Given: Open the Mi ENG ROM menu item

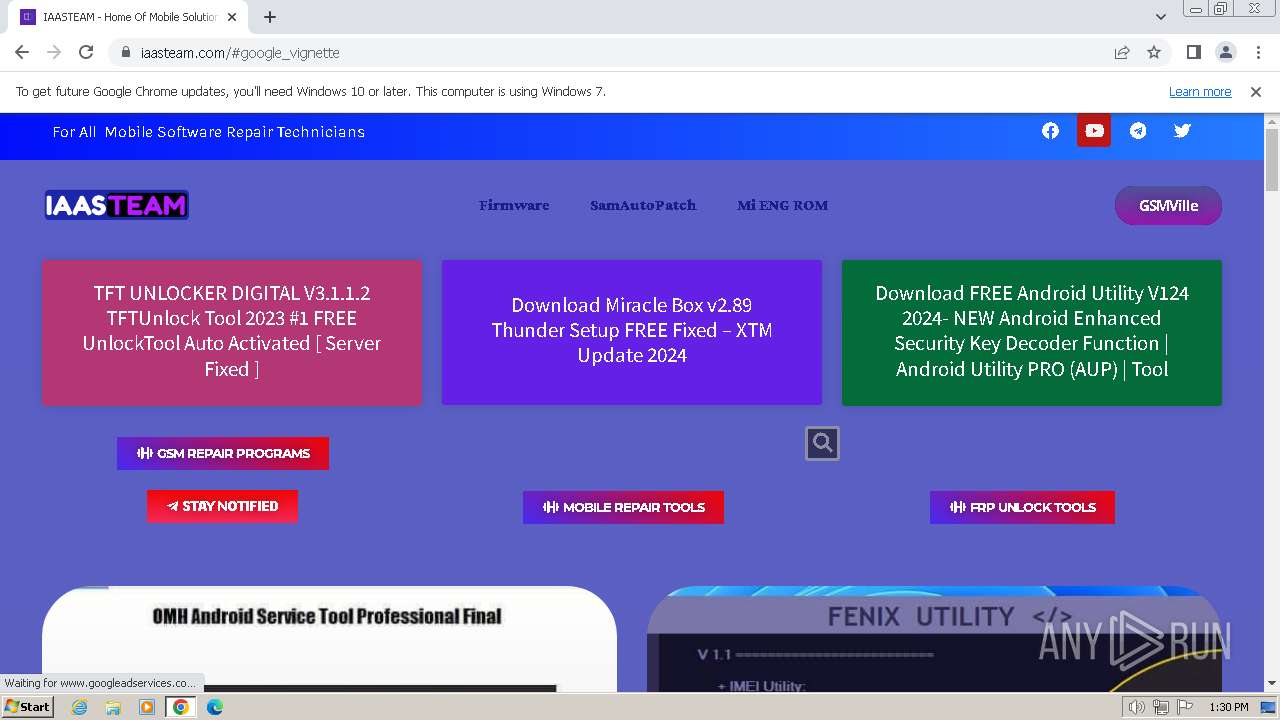Looking at the screenshot, I should point(783,205).
